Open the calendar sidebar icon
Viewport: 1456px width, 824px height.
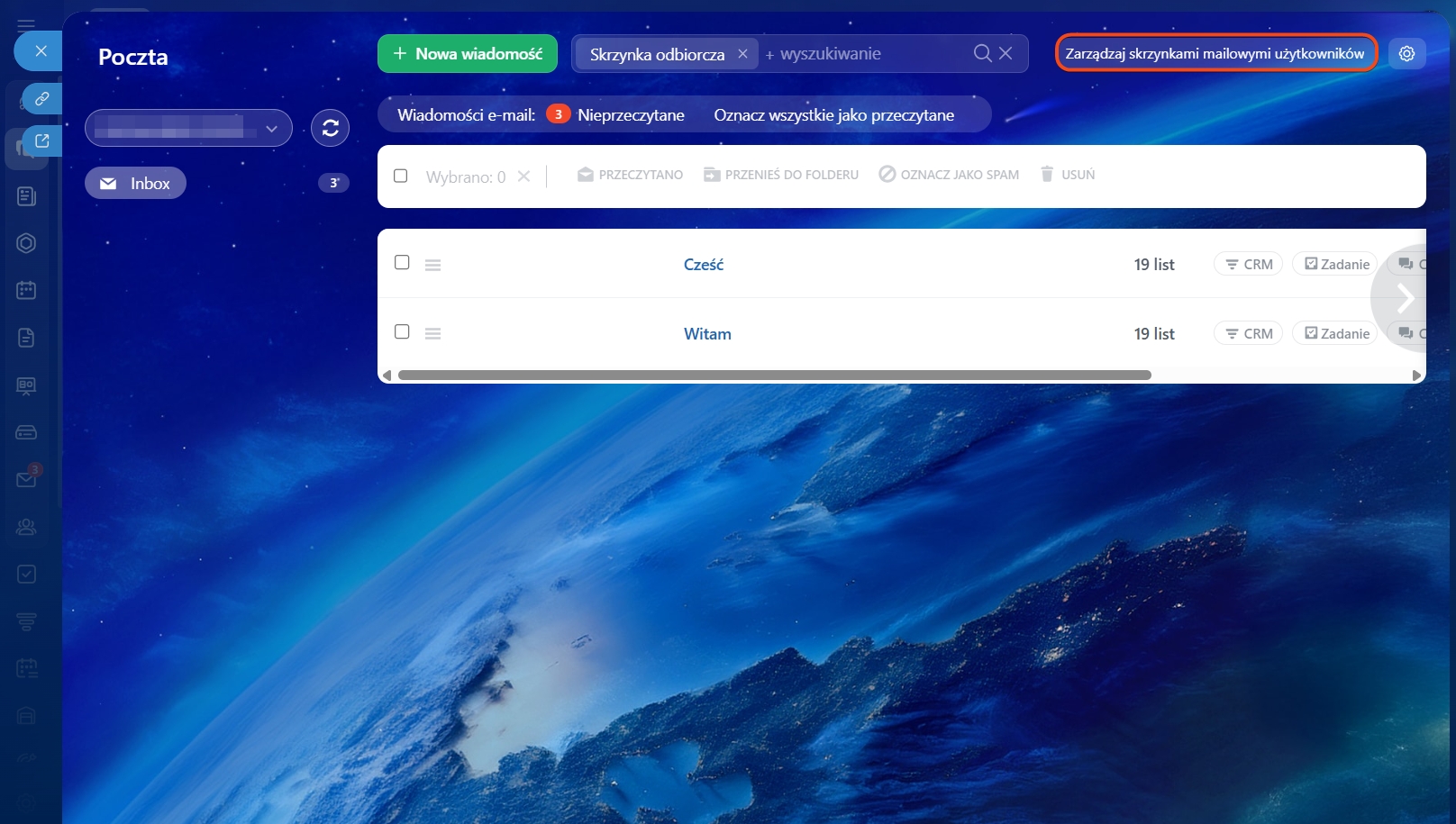click(26, 290)
